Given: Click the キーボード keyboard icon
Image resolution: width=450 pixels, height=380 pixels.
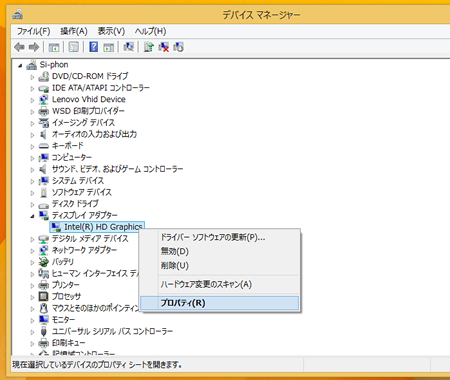Looking at the screenshot, I should 44,146.
